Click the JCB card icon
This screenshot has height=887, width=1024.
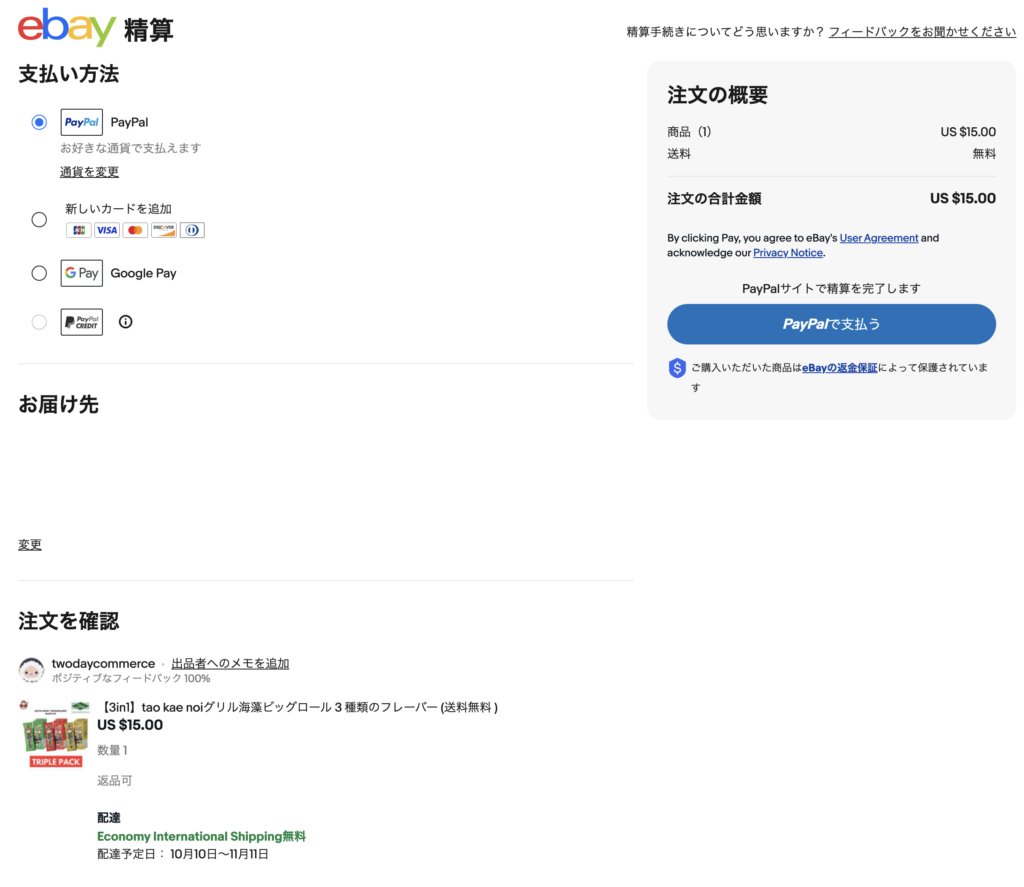78,230
